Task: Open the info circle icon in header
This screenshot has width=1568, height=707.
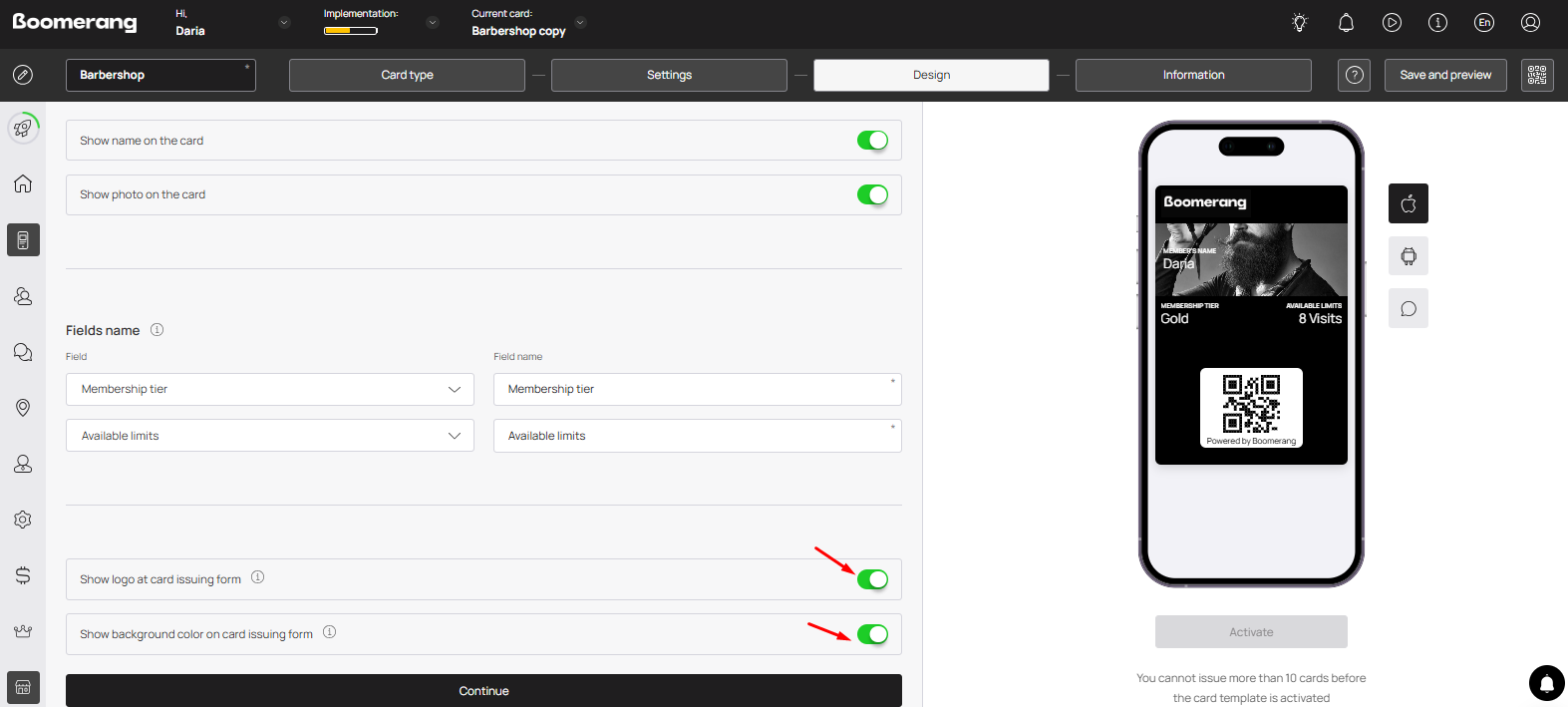Action: point(1437,23)
